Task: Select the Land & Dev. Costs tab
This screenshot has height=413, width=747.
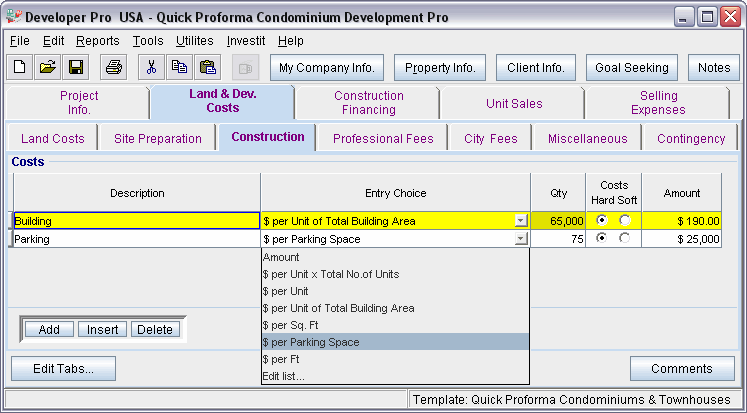Action: (x=222, y=101)
